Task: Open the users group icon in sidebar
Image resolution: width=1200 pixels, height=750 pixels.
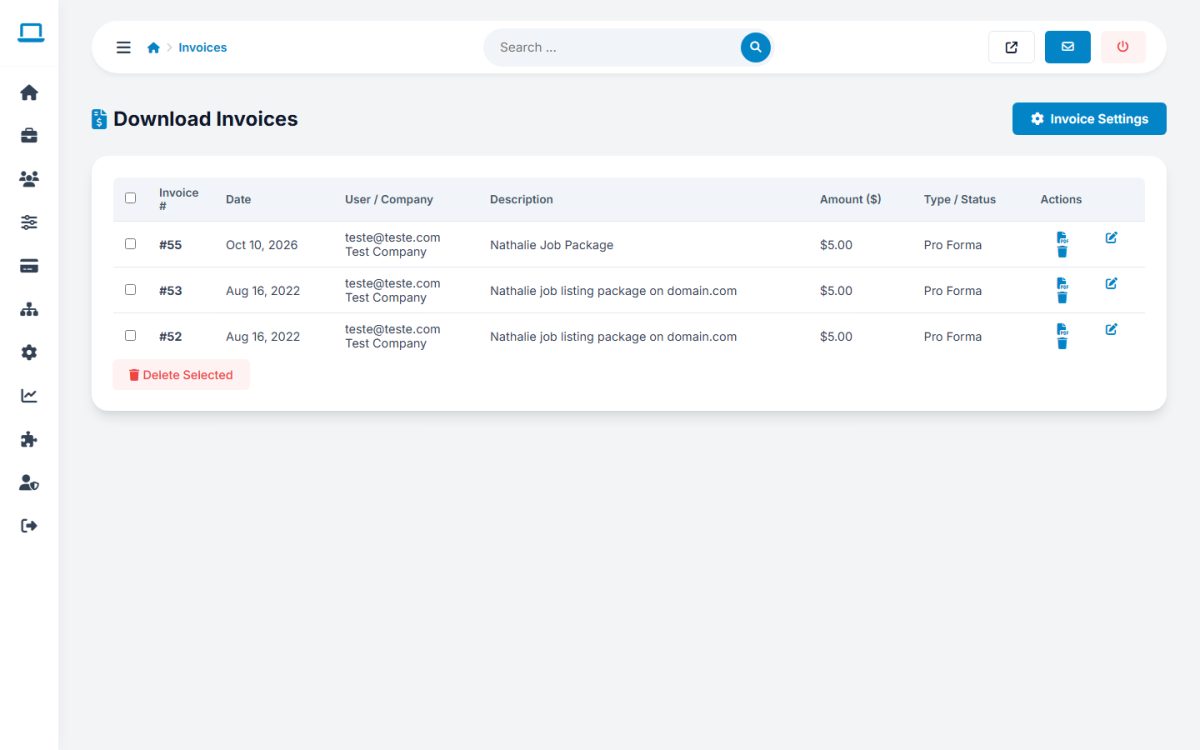Action: click(x=29, y=179)
